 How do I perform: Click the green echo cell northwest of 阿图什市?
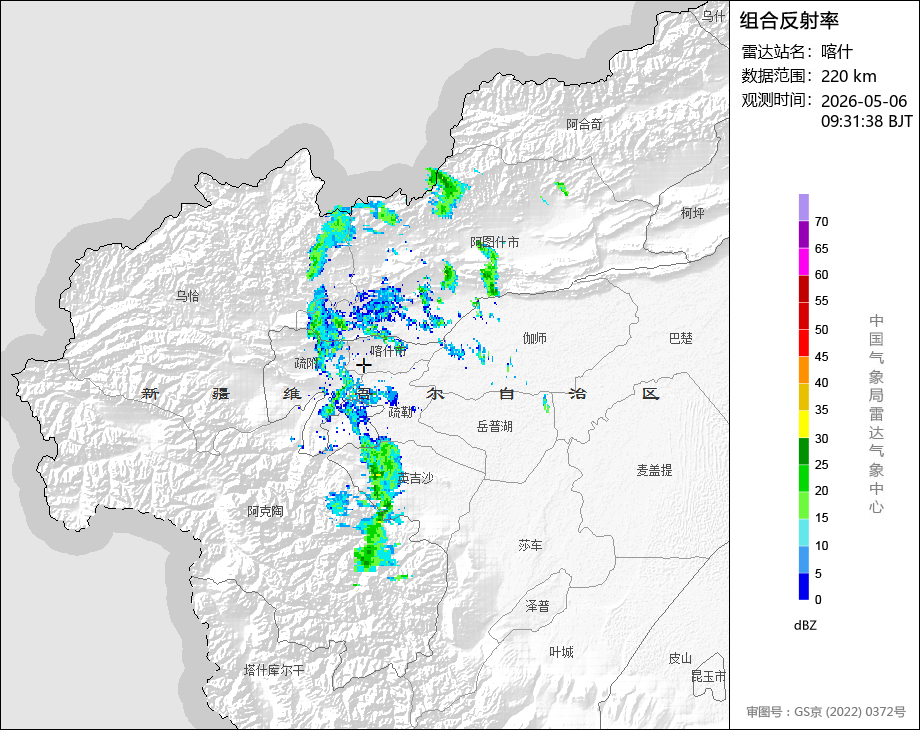(x=447, y=191)
